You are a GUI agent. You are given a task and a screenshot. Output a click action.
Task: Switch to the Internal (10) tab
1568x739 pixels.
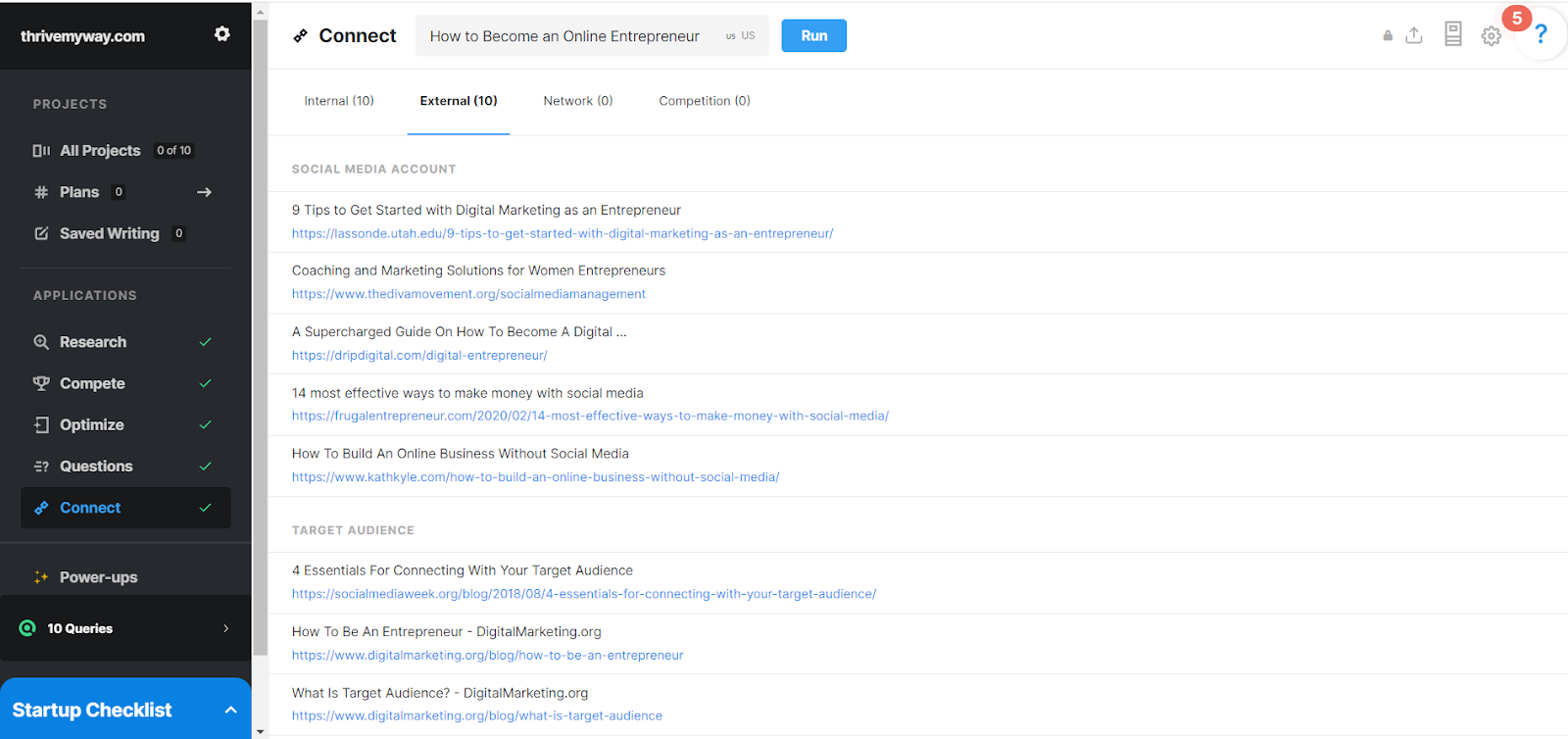tap(339, 101)
